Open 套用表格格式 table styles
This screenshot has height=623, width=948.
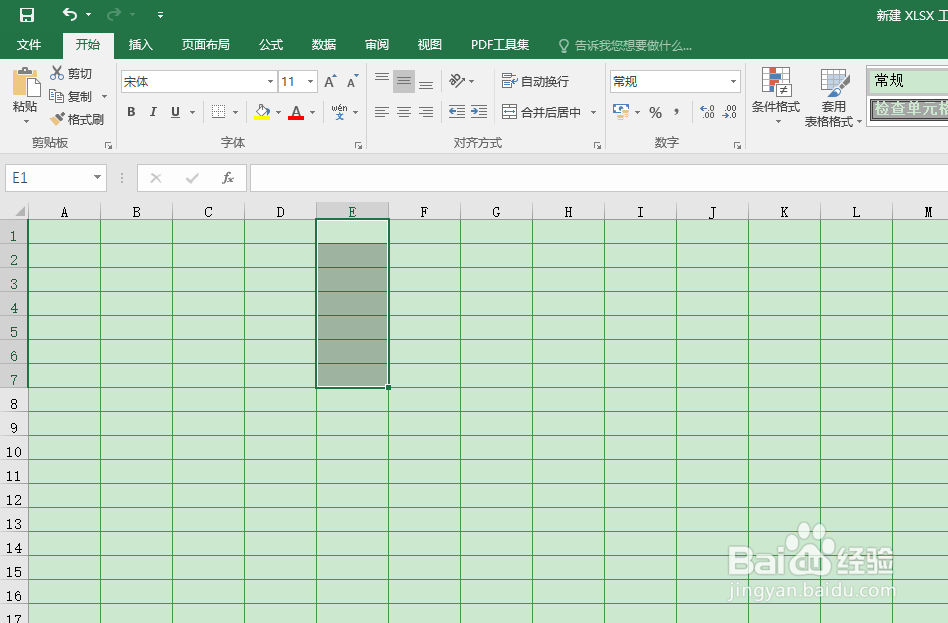coord(833,97)
